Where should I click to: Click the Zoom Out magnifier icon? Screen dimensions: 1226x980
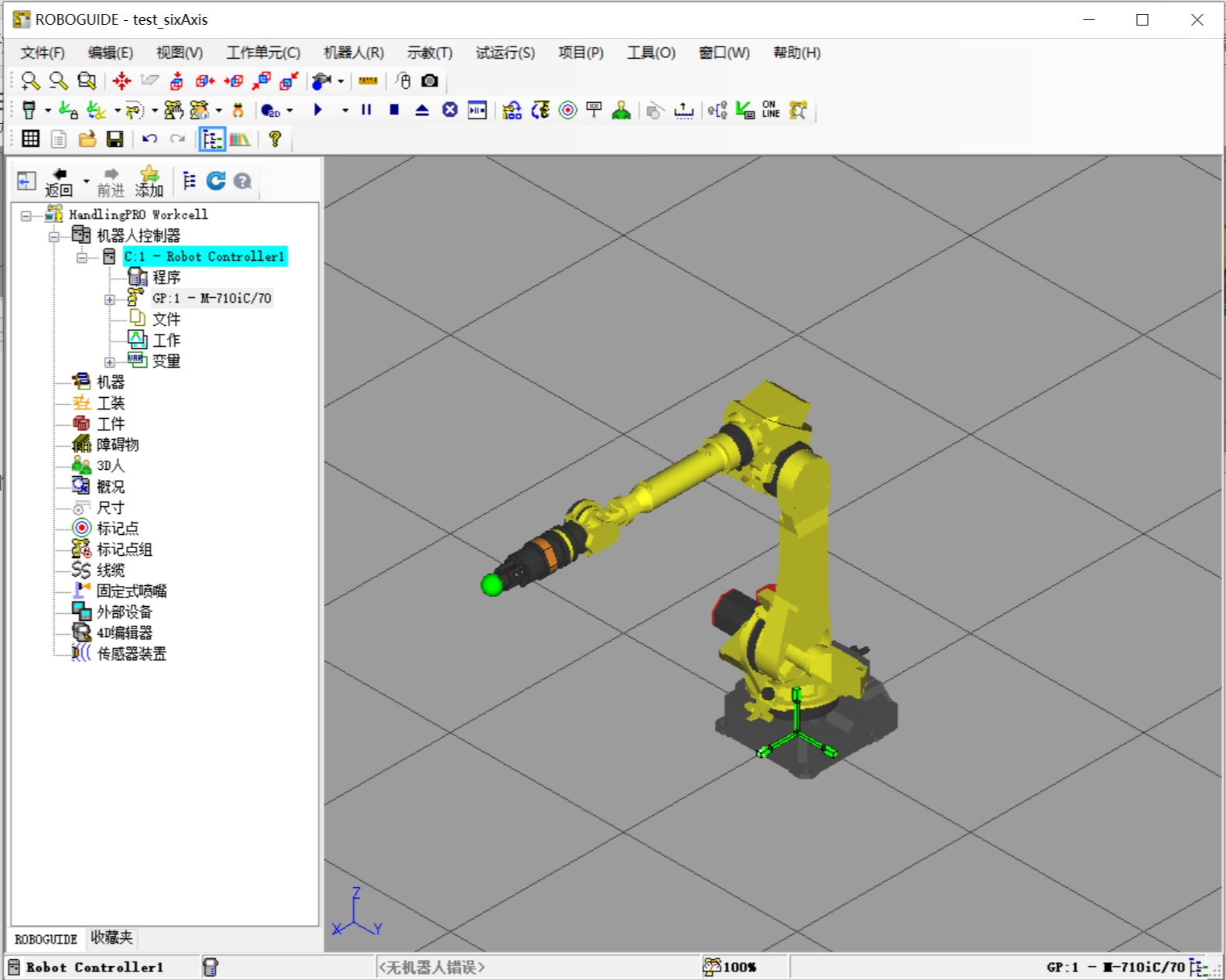58,81
